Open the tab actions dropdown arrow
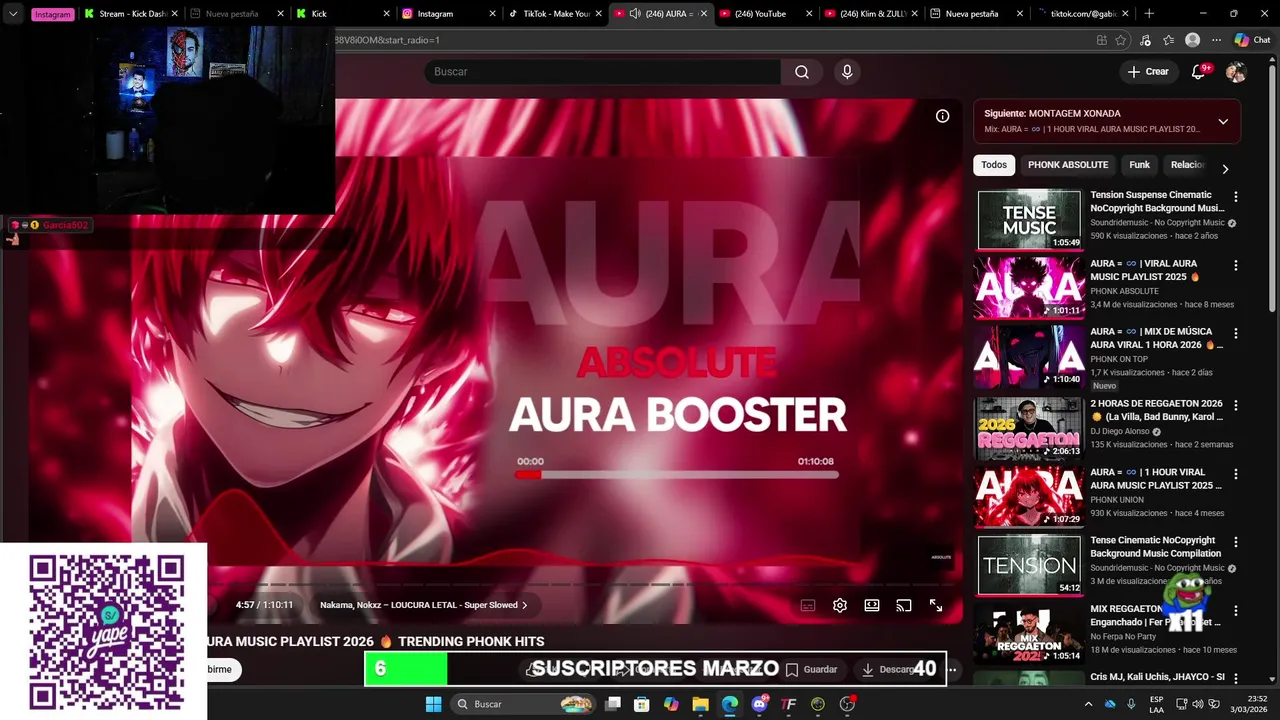Viewport: 1280px width, 720px height. 13,14
